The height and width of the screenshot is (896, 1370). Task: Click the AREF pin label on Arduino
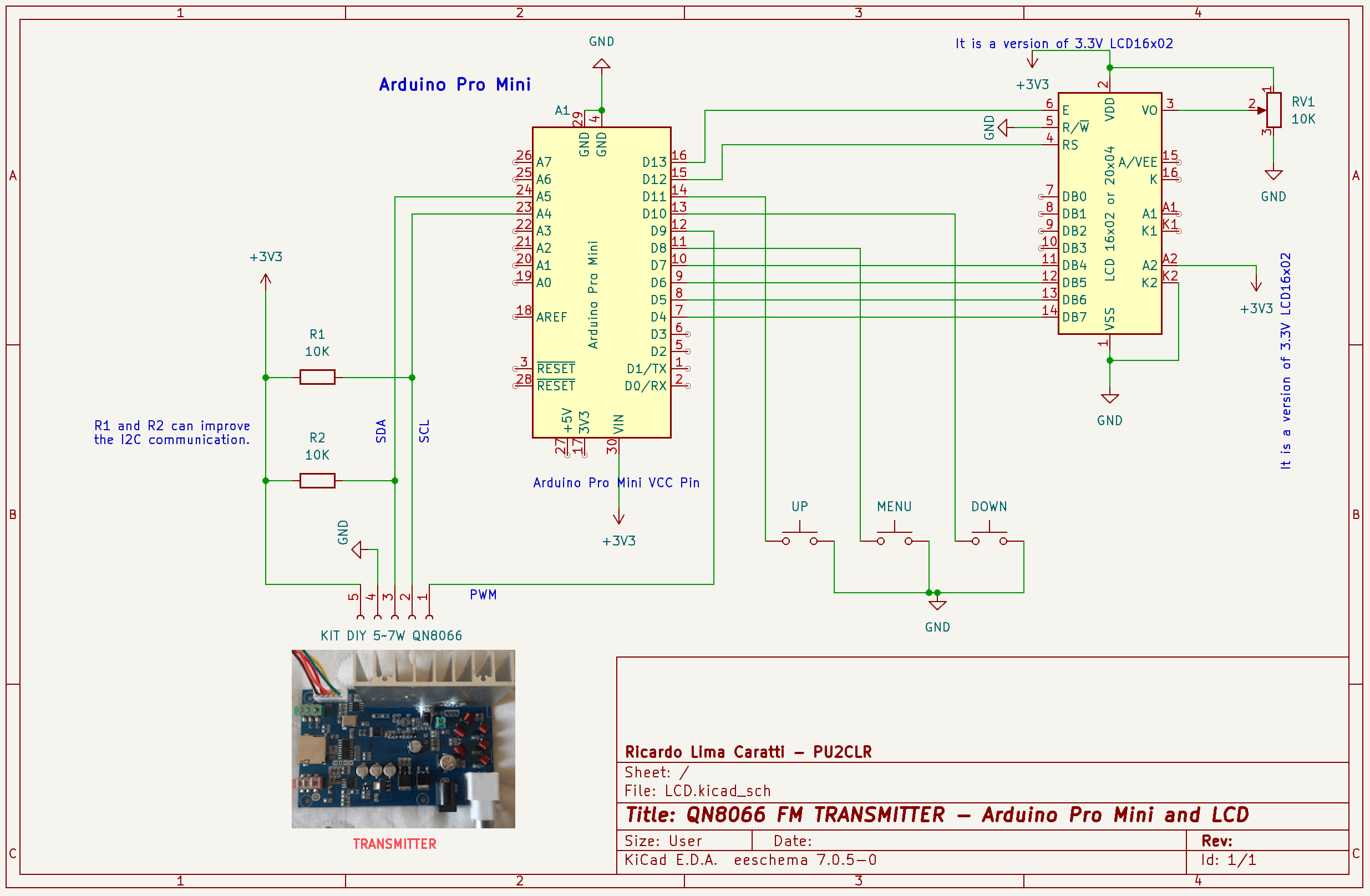[x=551, y=317]
